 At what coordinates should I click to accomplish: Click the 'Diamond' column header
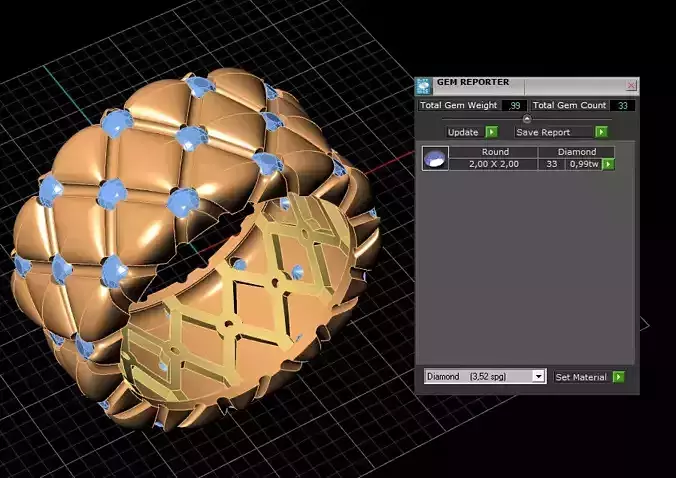pos(576,152)
